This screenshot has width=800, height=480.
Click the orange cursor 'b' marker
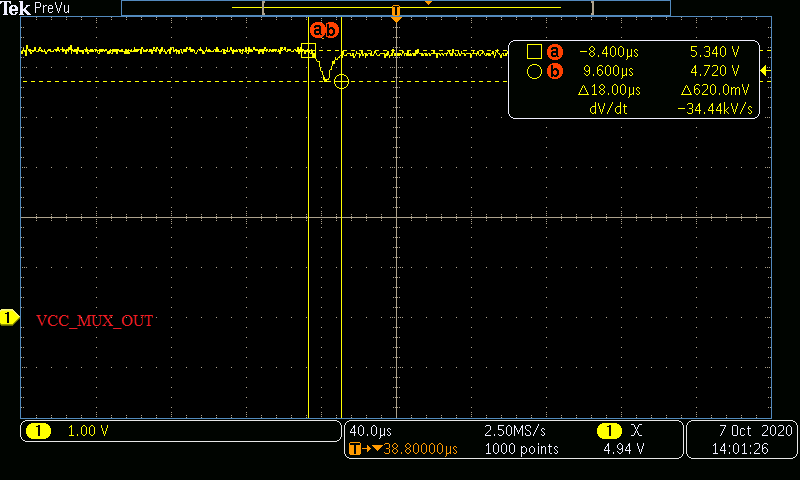[x=332, y=30]
